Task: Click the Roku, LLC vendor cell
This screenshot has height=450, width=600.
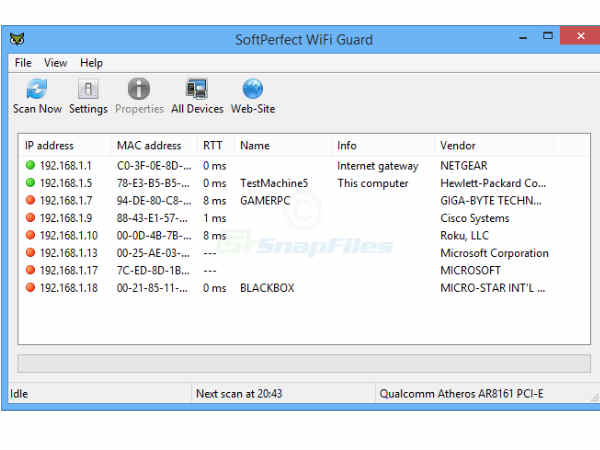Action: tap(465, 235)
